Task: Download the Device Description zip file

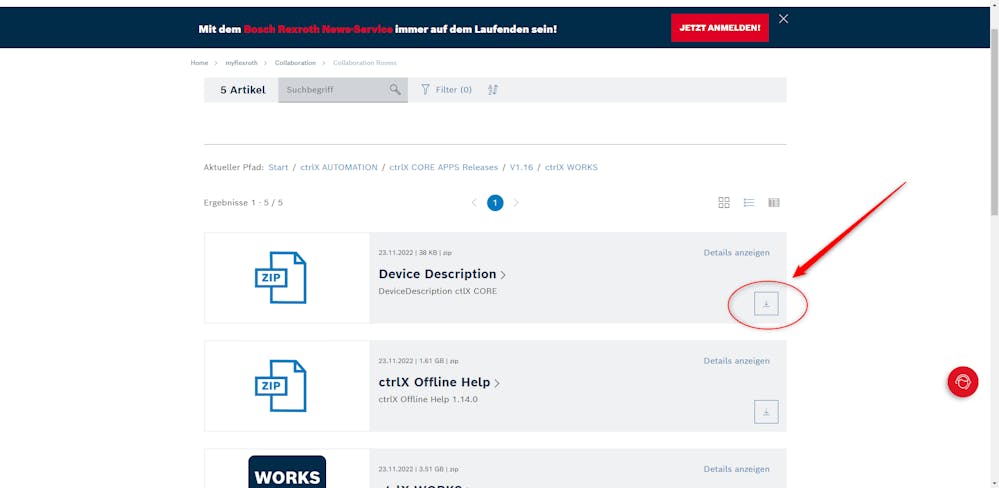Action: coord(766,304)
